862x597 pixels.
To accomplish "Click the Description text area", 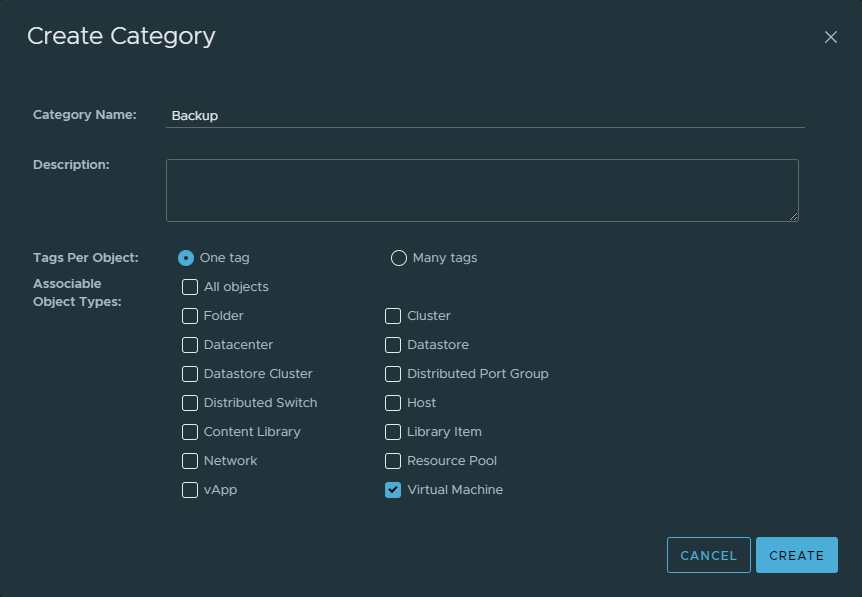I will point(482,190).
